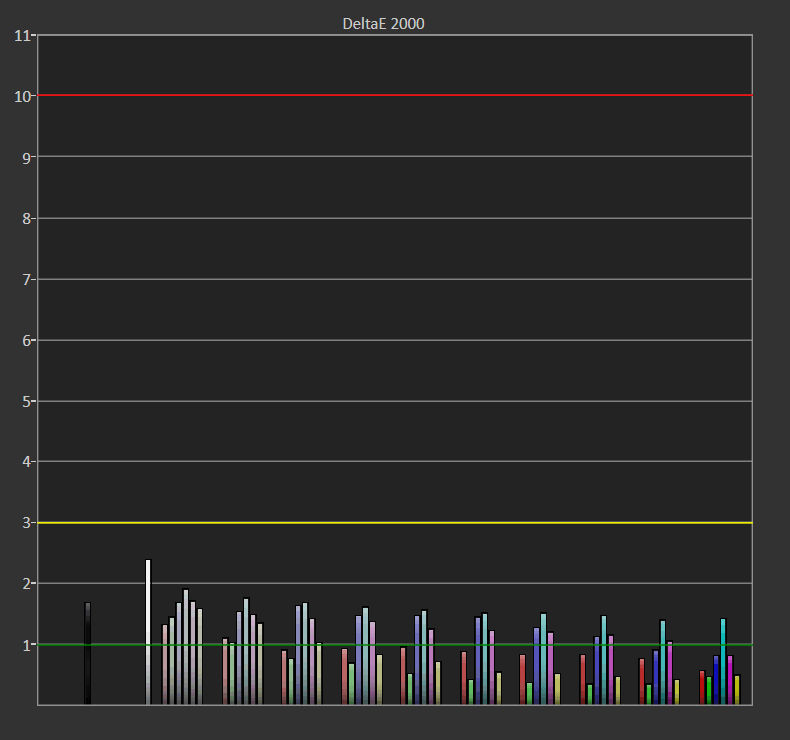Click the green threshold line at 1
Image resolution: width=790 pixels, height=740 pixels.
pos(395,645)
